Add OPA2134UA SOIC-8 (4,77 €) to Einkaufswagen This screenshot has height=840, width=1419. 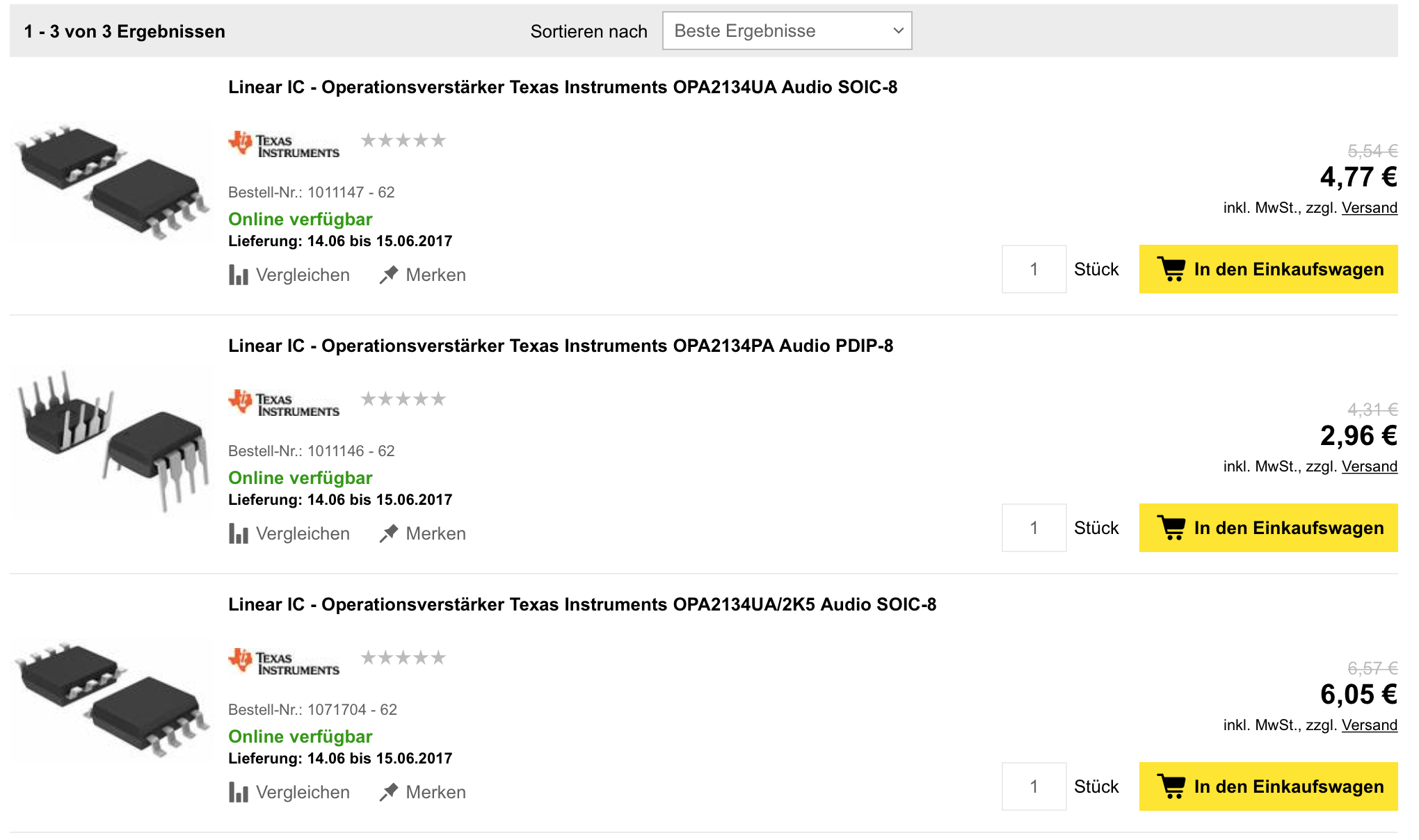coord(1268,269)
